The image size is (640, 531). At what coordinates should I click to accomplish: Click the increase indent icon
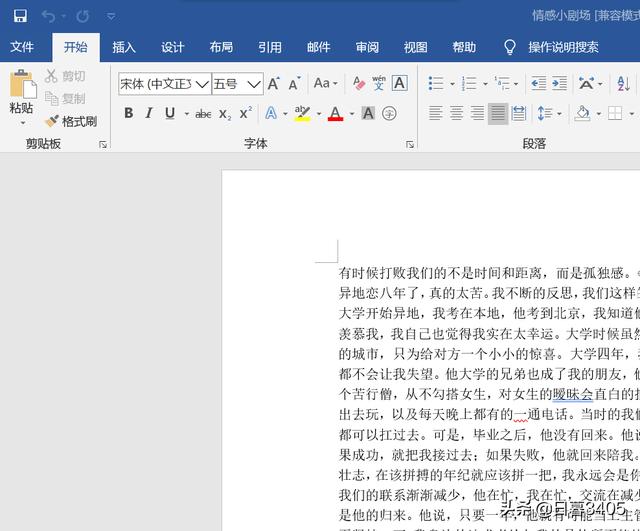coord(563,84)
